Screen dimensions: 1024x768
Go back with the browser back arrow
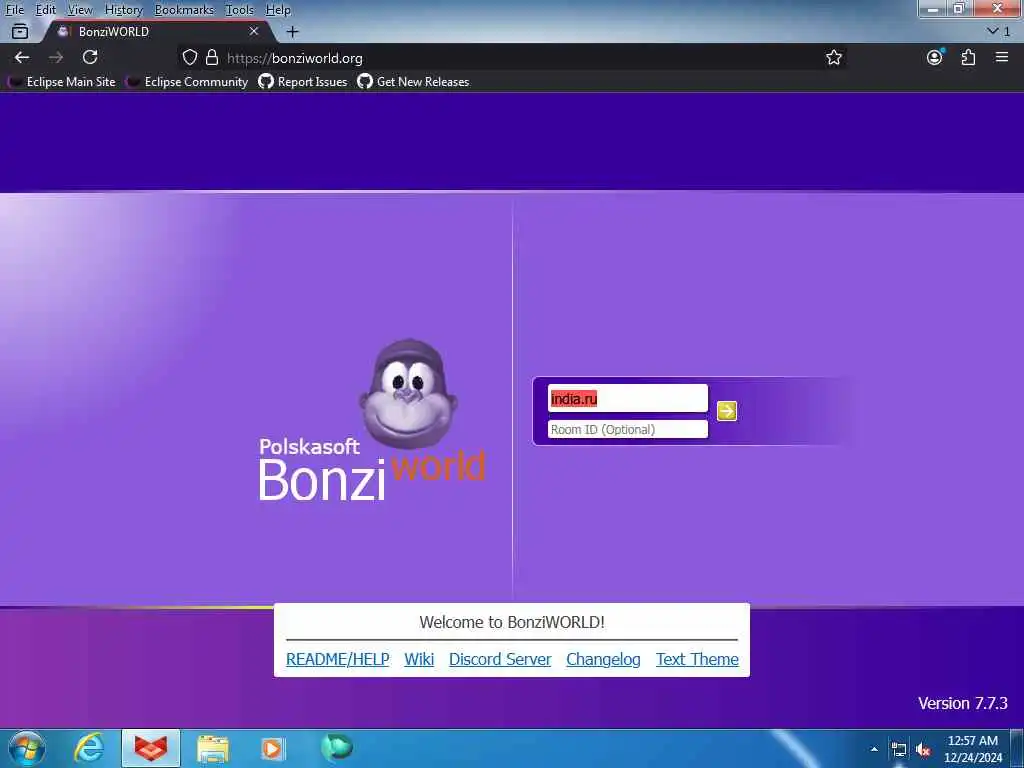click(x=22, y=57)
